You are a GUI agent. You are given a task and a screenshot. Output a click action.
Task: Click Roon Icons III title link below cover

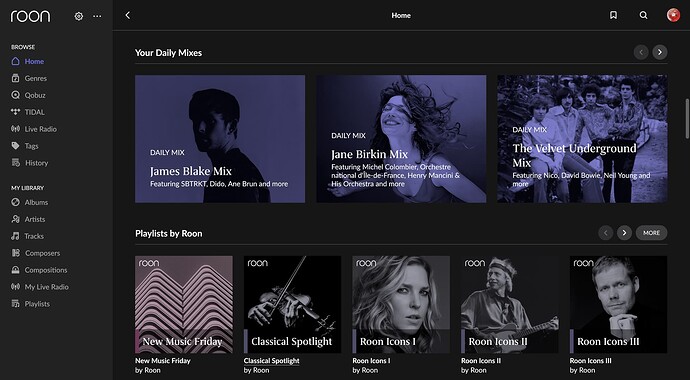tap(591, 361)
